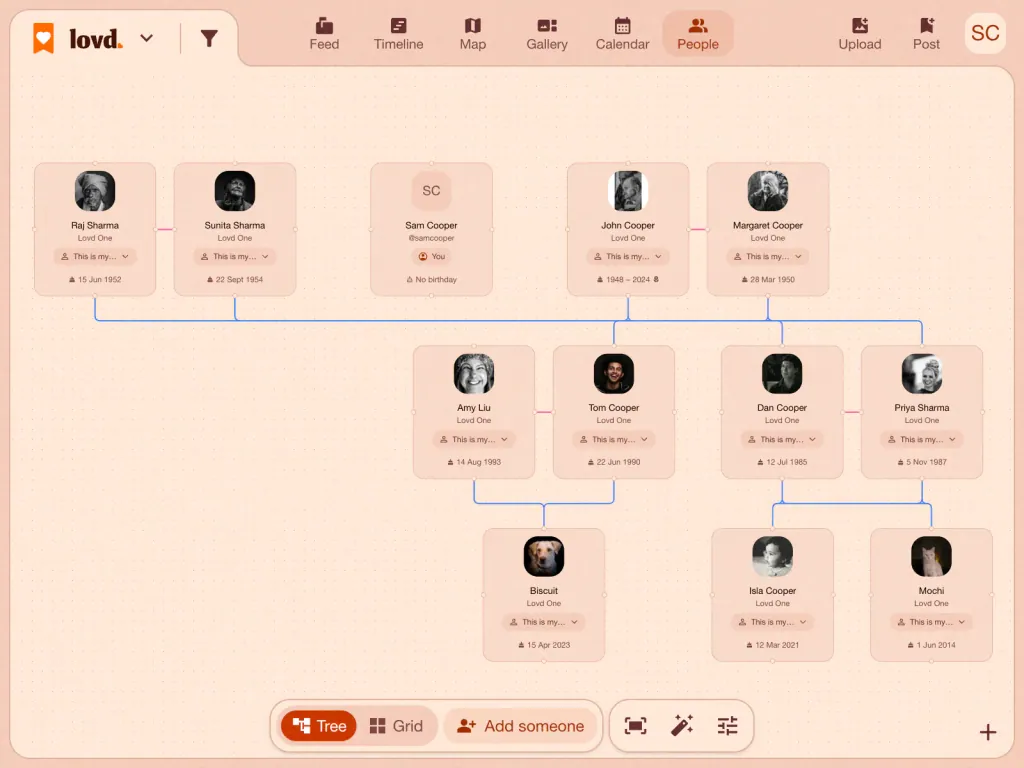Open Priya Sharma's relationship dropdown
1024x768 pixels.
922,440
